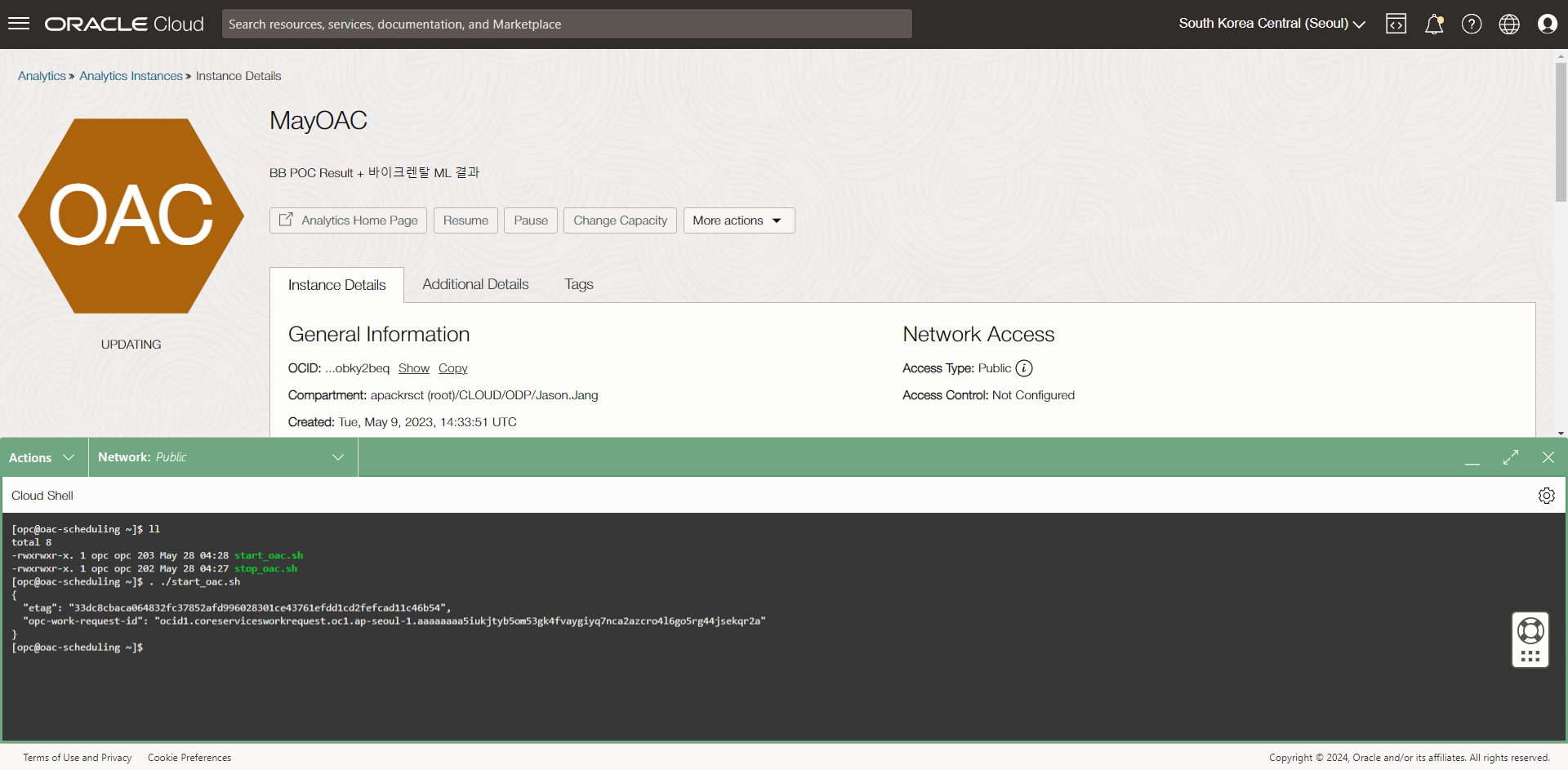Image resolution: width=1568 pixels, height=770 pixels.
Task: Click the page vertical scrollbar thumb
Action: (x=1561, y=131)
